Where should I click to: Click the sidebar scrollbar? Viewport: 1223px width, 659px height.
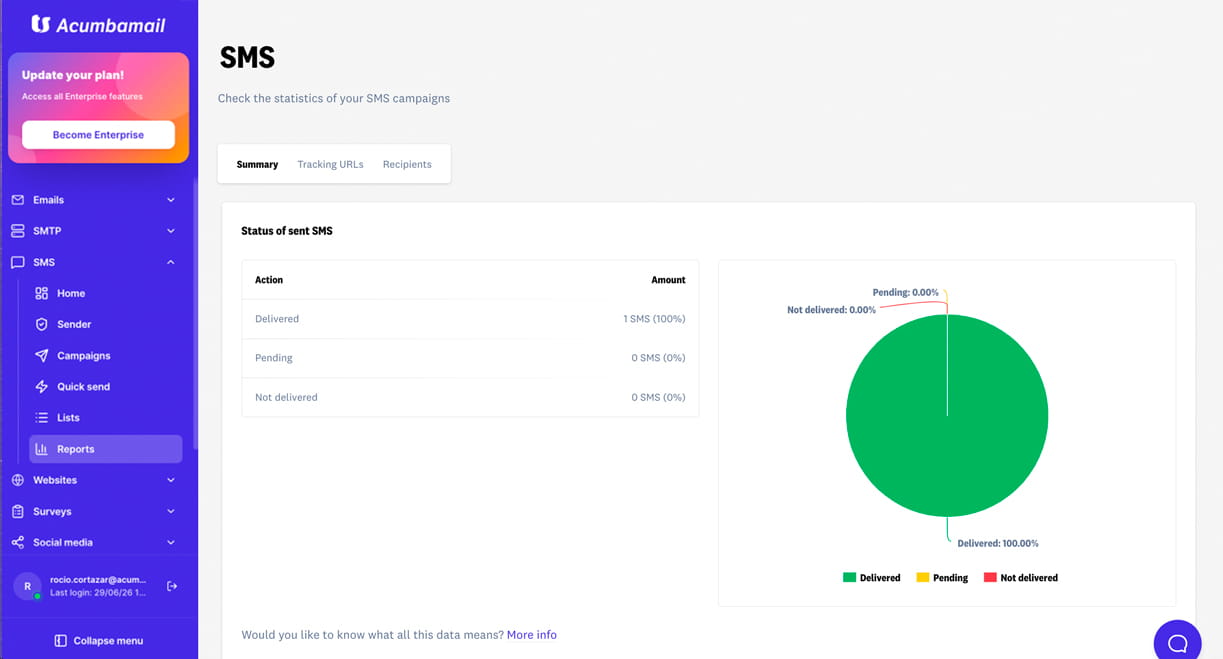click(x=195, y=314)
